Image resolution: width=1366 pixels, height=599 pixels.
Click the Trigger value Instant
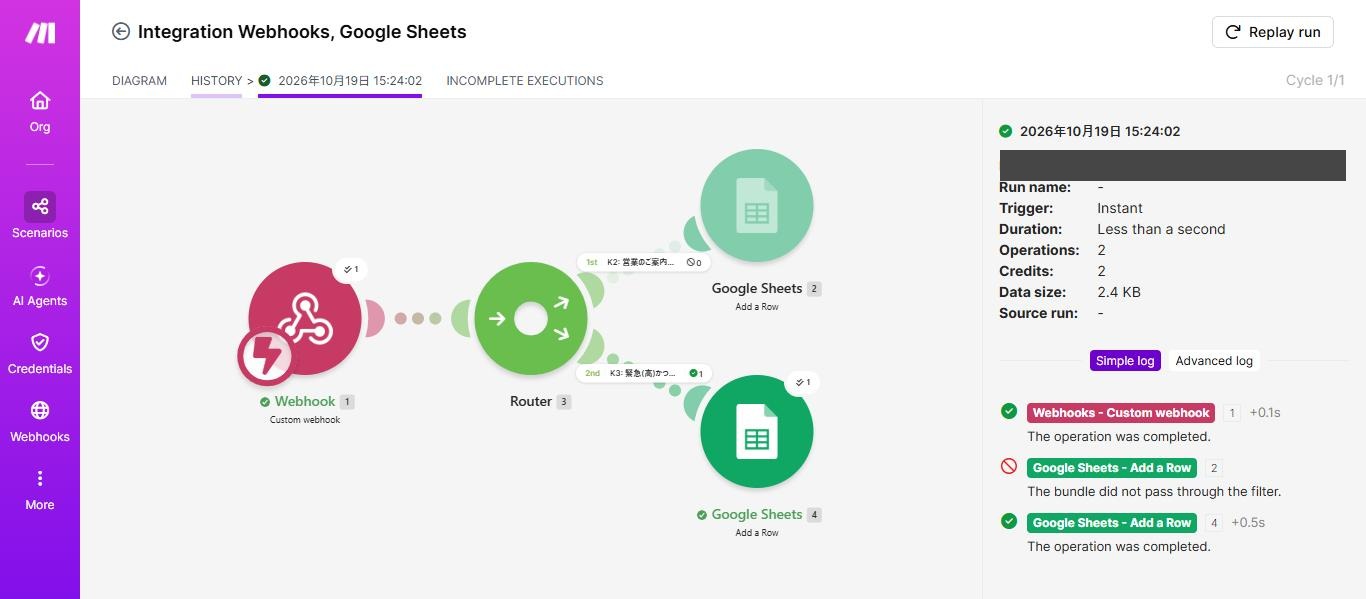(x=1120, y=208)
